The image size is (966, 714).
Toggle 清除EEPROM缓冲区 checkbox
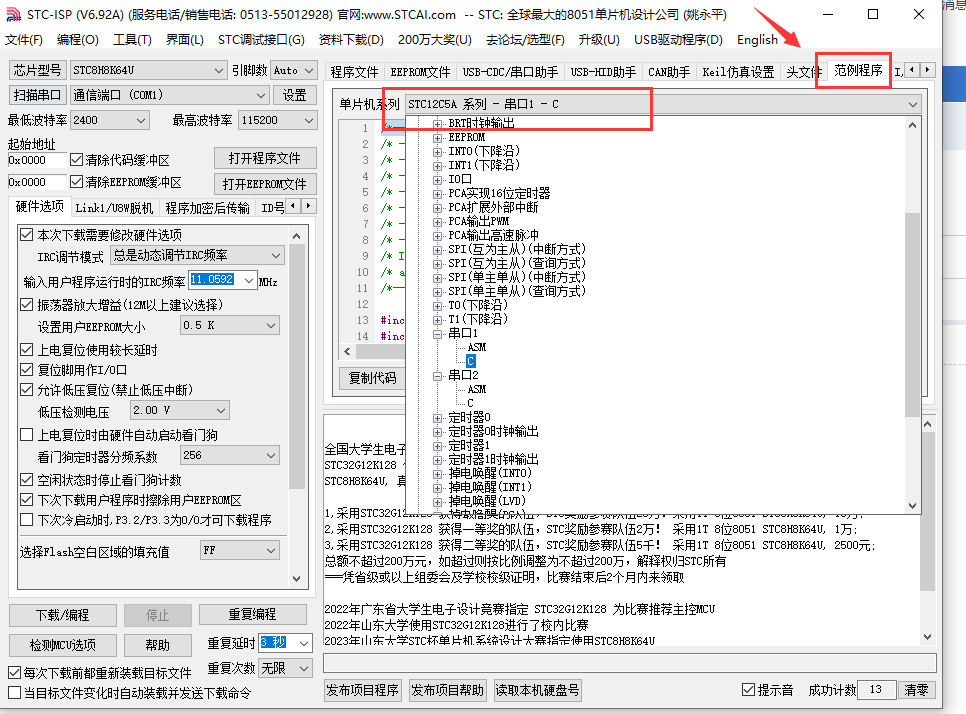(x=76, y=182)
